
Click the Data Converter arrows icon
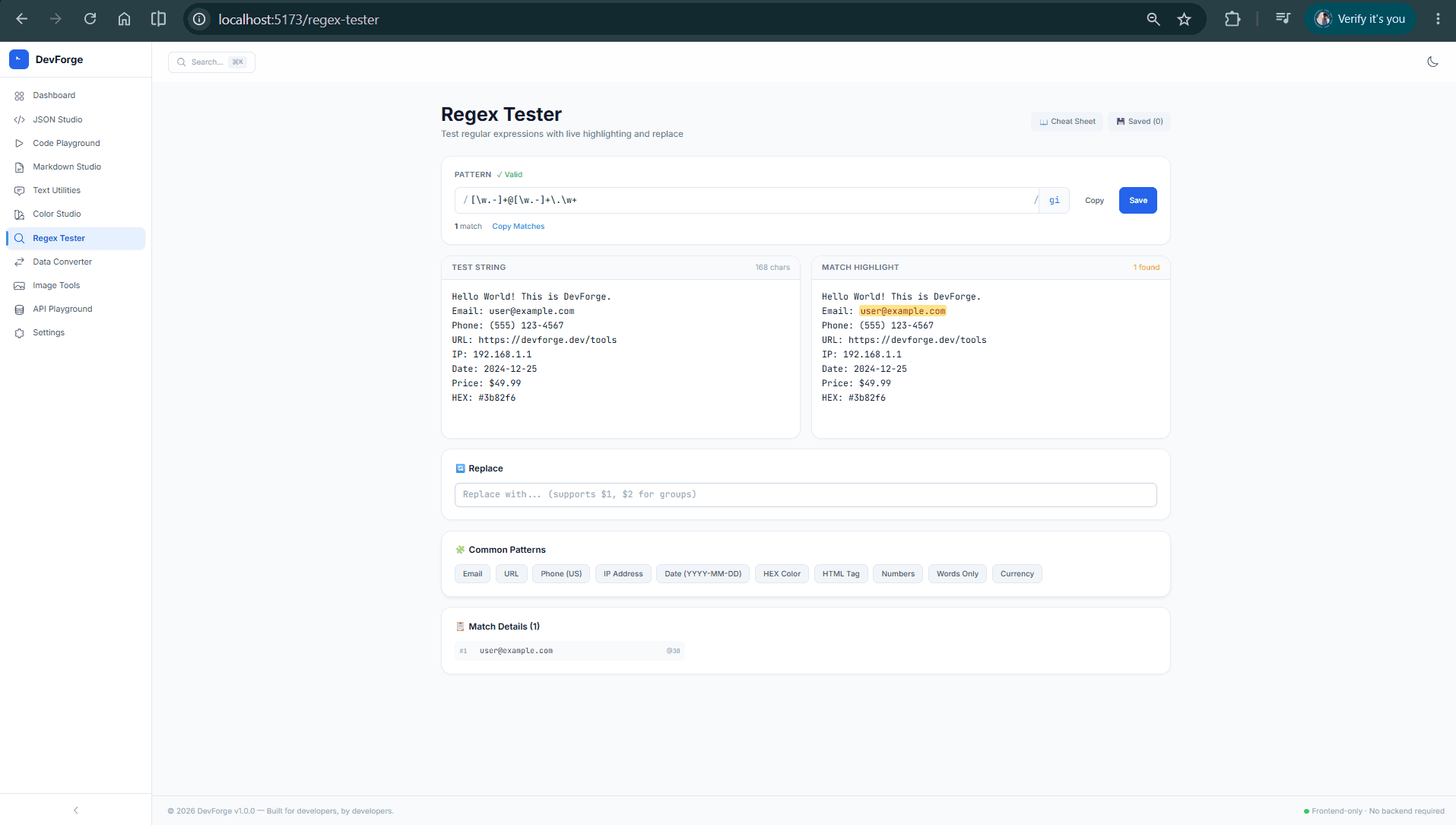point(20,262)
